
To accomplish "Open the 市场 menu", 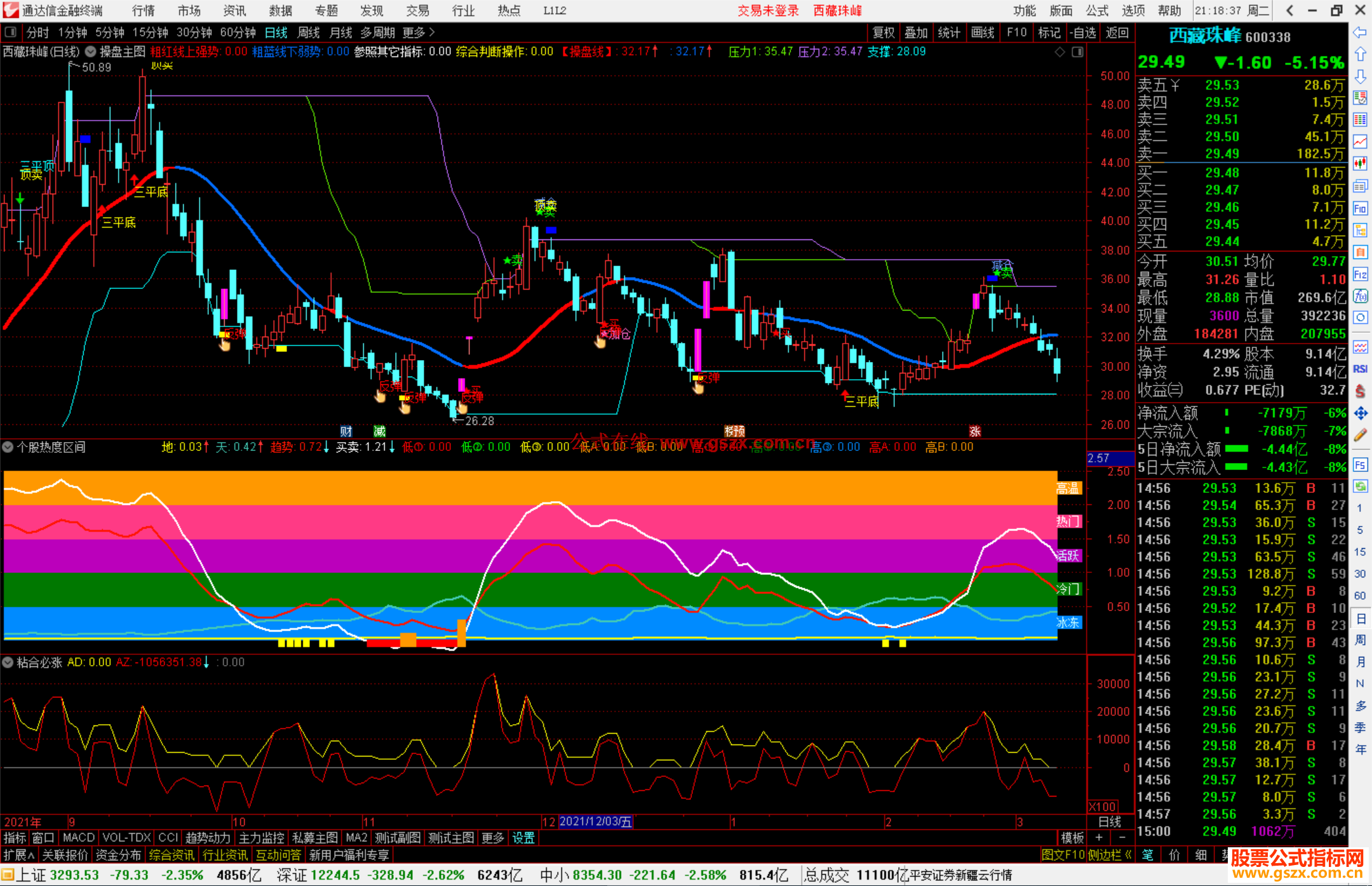I will [189, 11].
